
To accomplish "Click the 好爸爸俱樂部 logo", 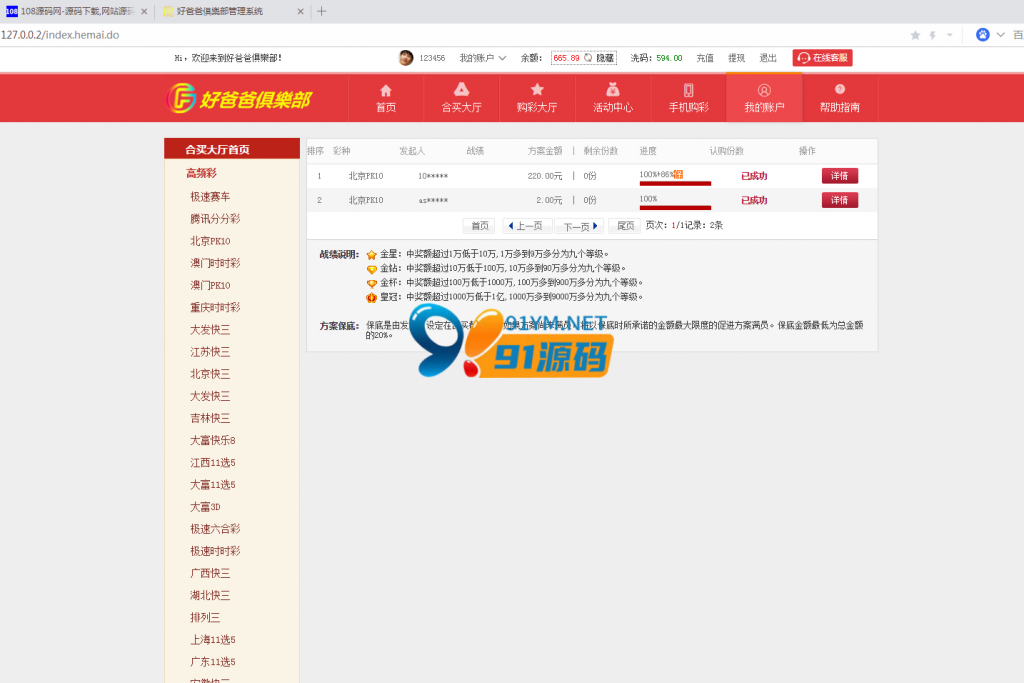I will 239,98.
